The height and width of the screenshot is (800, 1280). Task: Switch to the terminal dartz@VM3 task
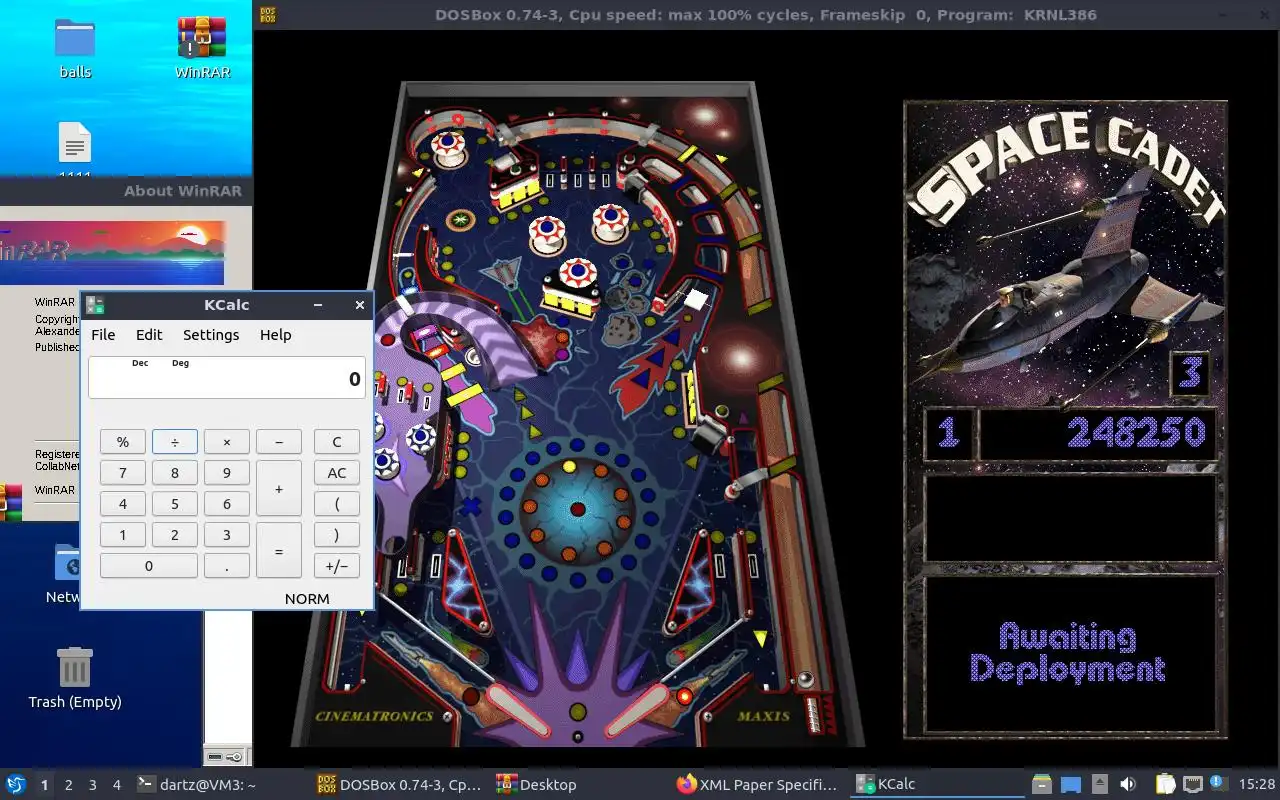[196, 784]
